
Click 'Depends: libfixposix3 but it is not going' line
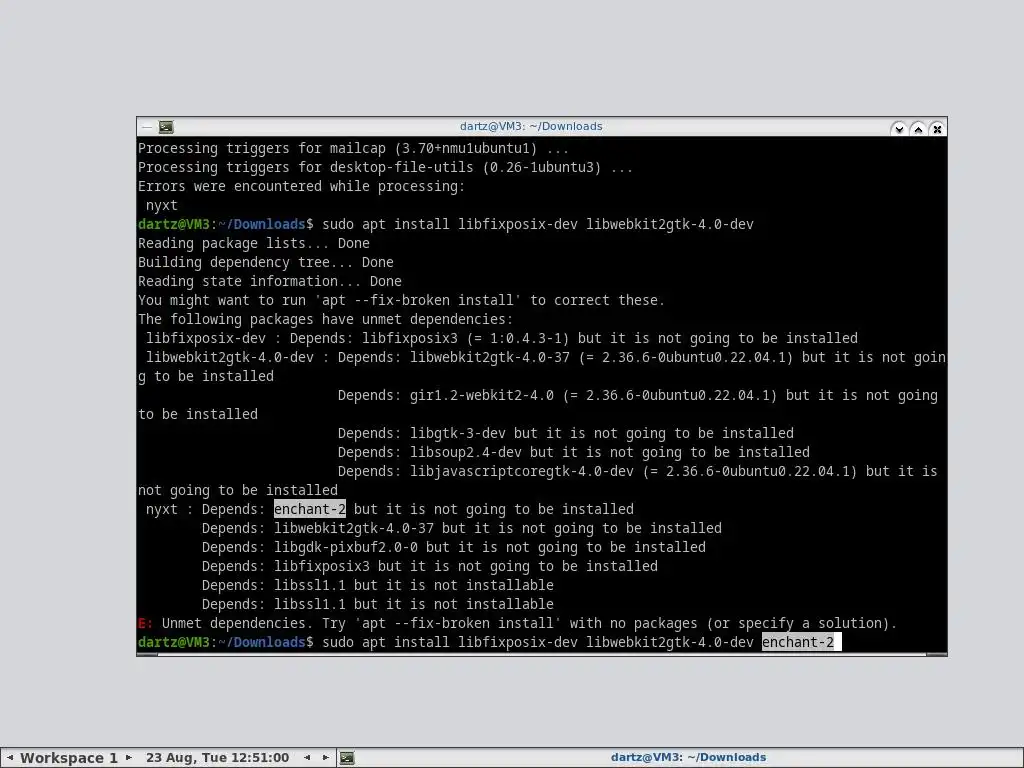click(x=429, y=566)
